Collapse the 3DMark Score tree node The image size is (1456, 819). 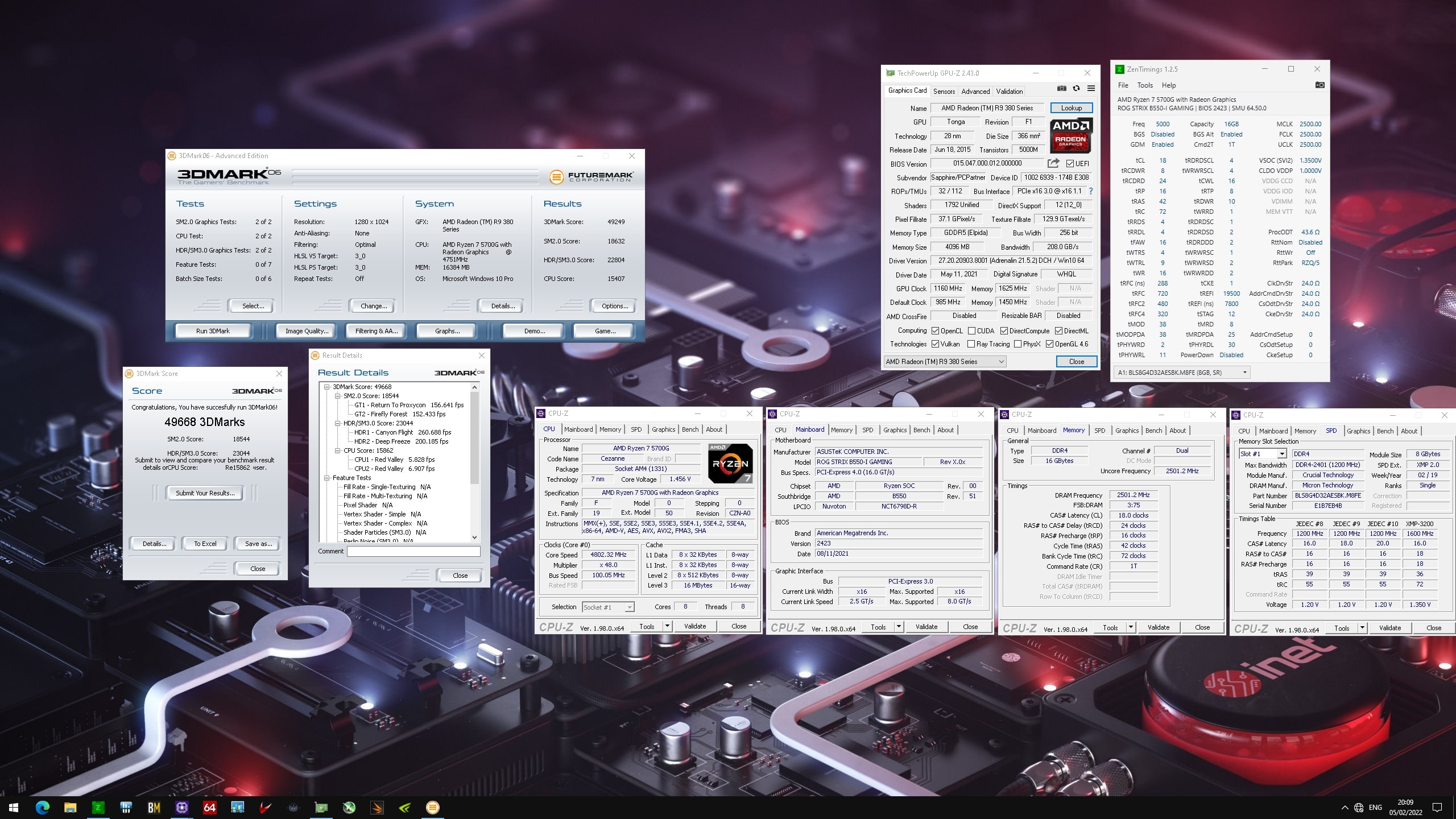pos(327,387)
